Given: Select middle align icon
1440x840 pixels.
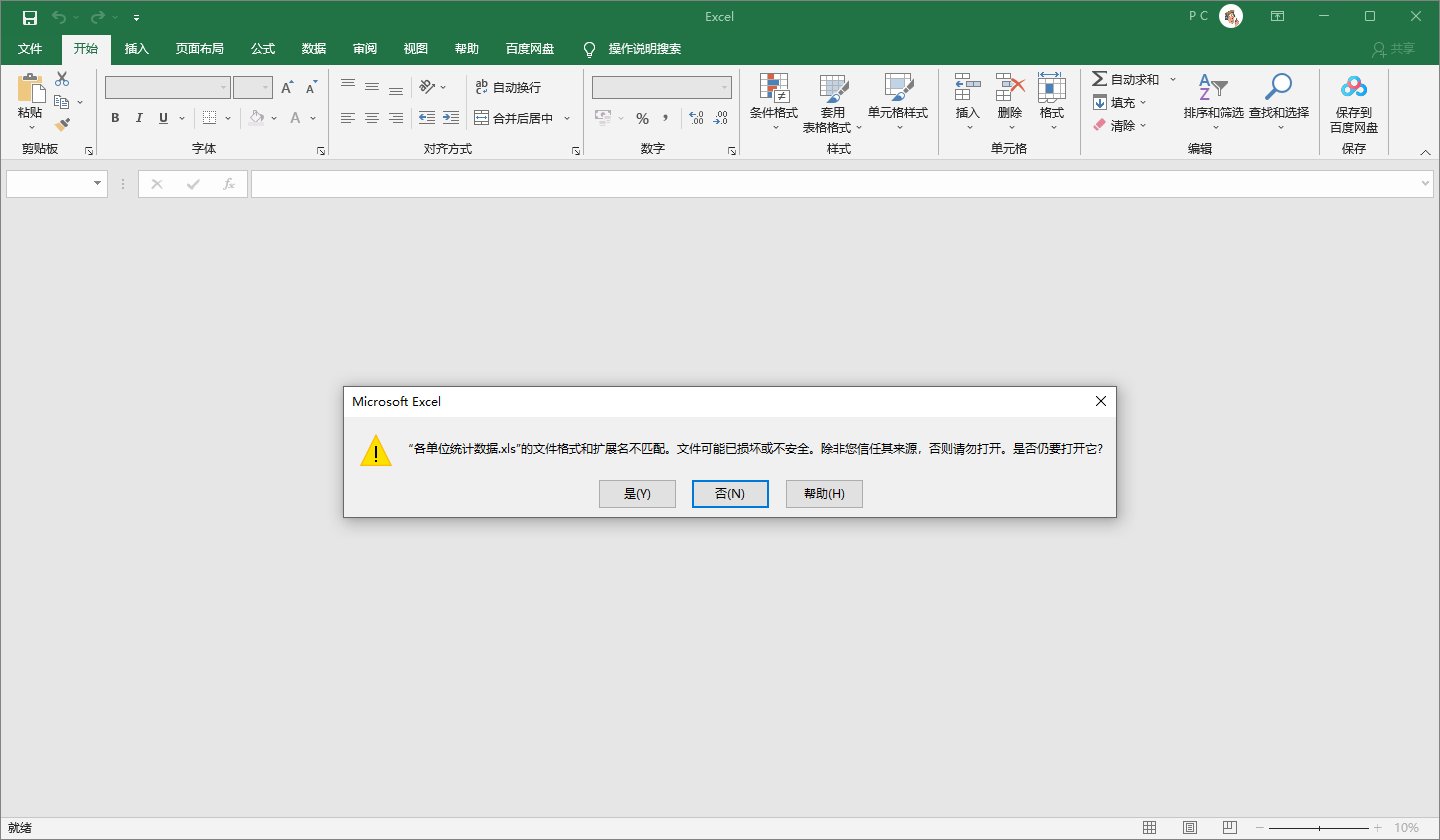Looking at the screenshot, I should pos(372,87).
